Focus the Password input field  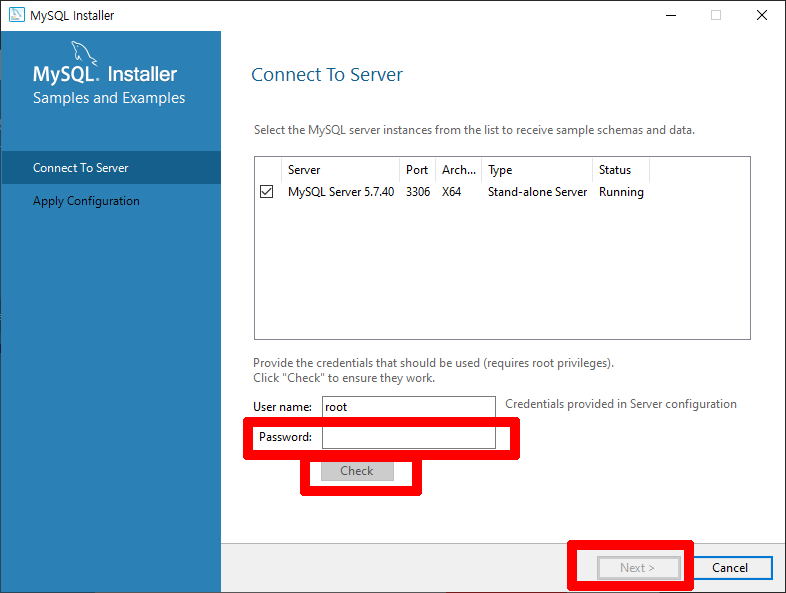pos(409,437)
